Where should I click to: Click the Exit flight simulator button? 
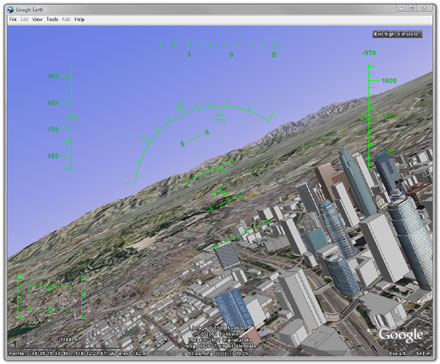397,34
